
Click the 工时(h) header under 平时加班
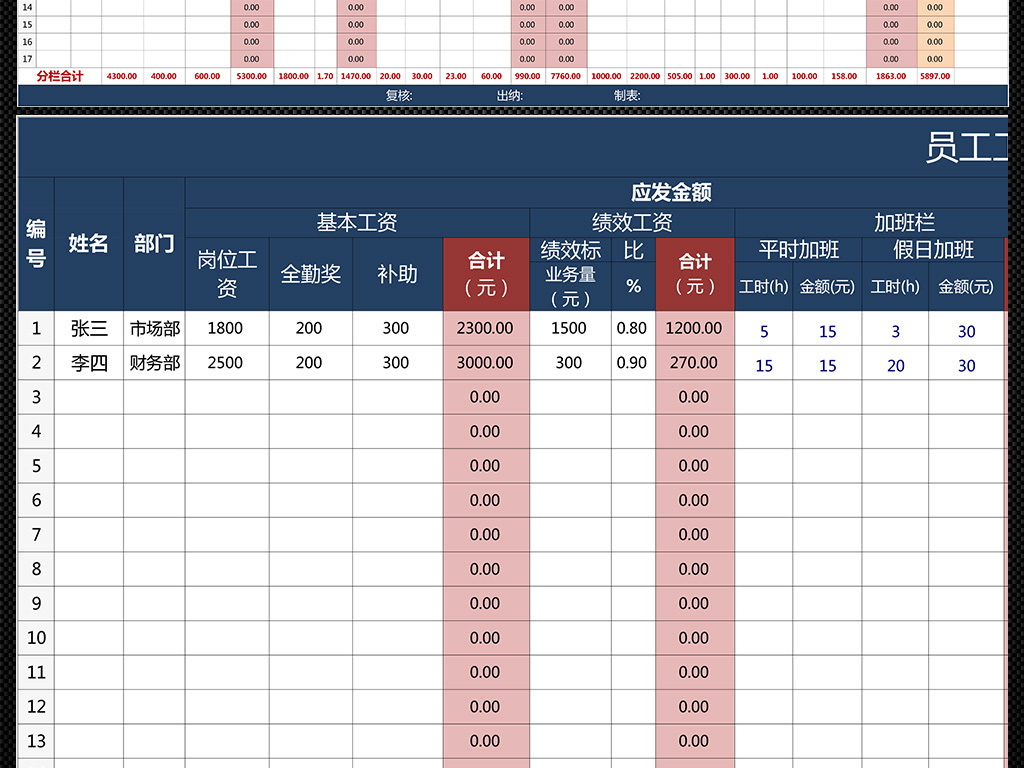click(763, 287)
